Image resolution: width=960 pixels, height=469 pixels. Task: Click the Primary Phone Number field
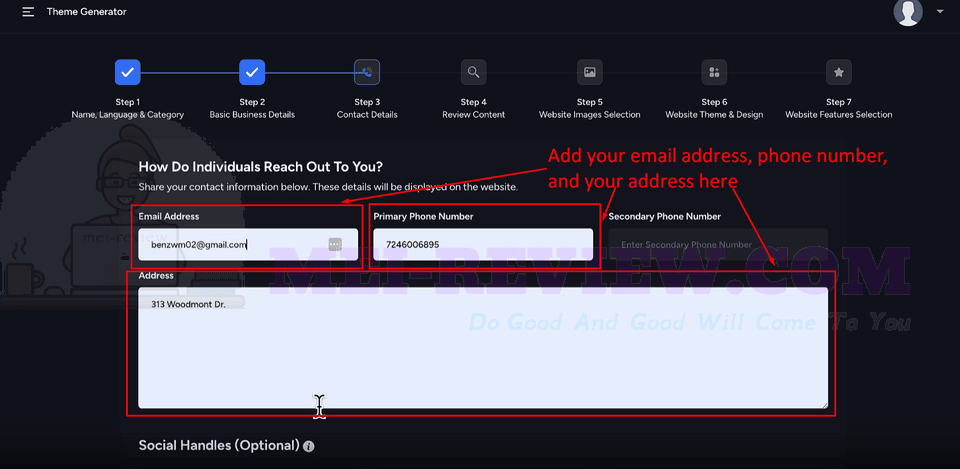483,244
